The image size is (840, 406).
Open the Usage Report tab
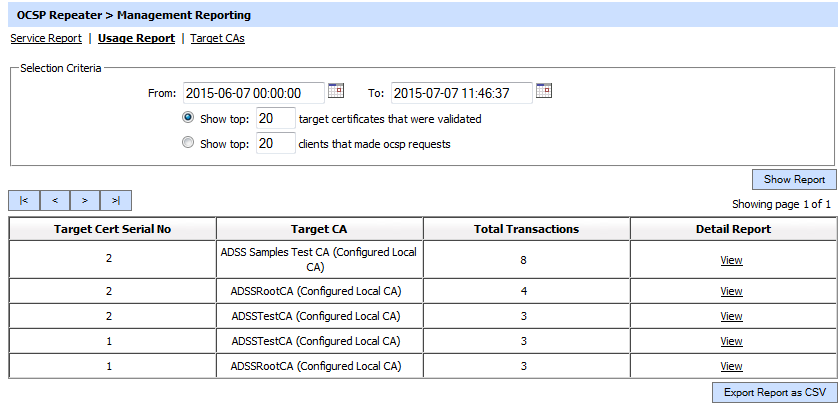pyautogui.click(x=136, y=38)
